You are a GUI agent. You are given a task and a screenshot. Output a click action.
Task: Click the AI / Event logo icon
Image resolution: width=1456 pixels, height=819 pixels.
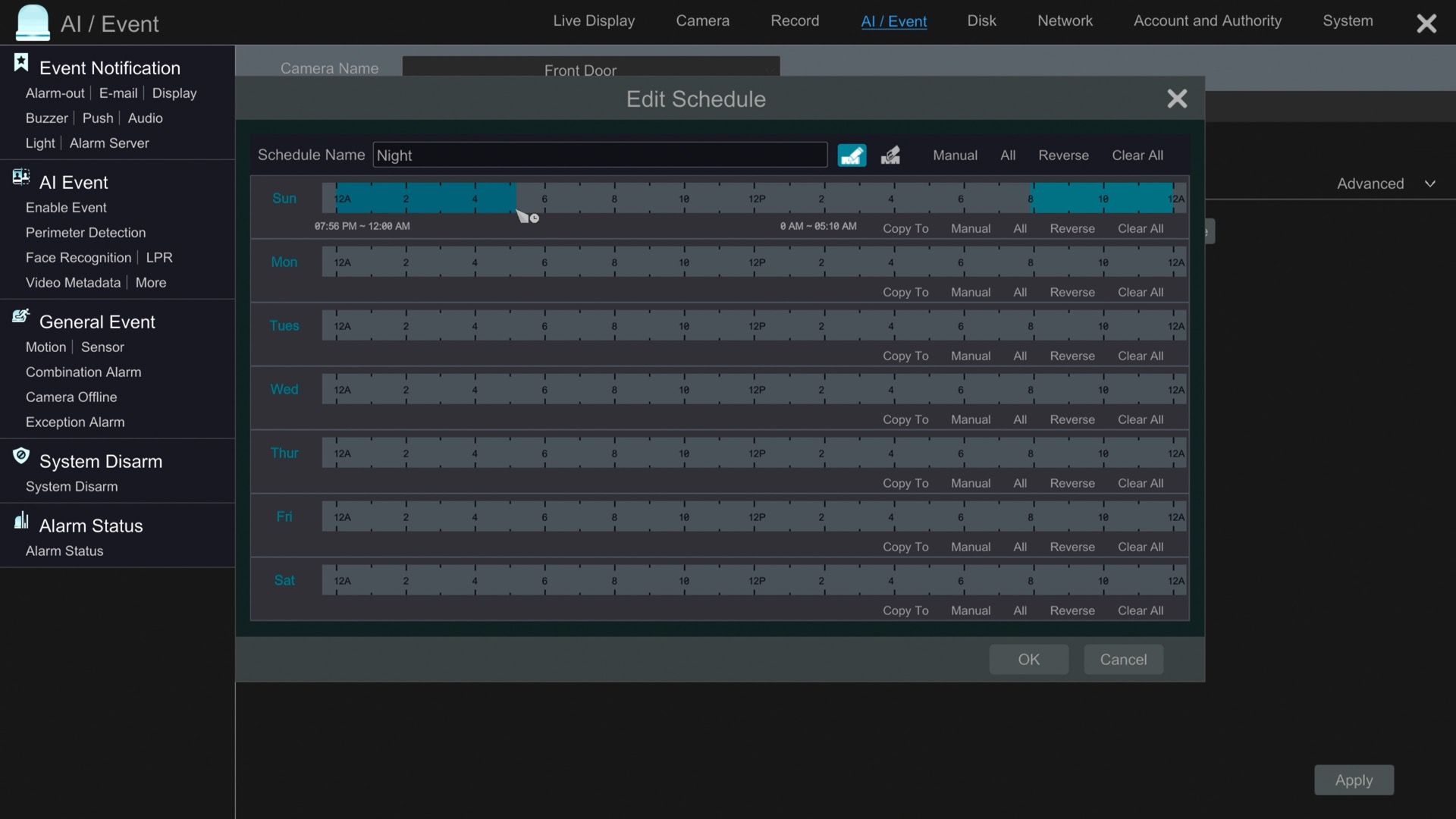33,23
